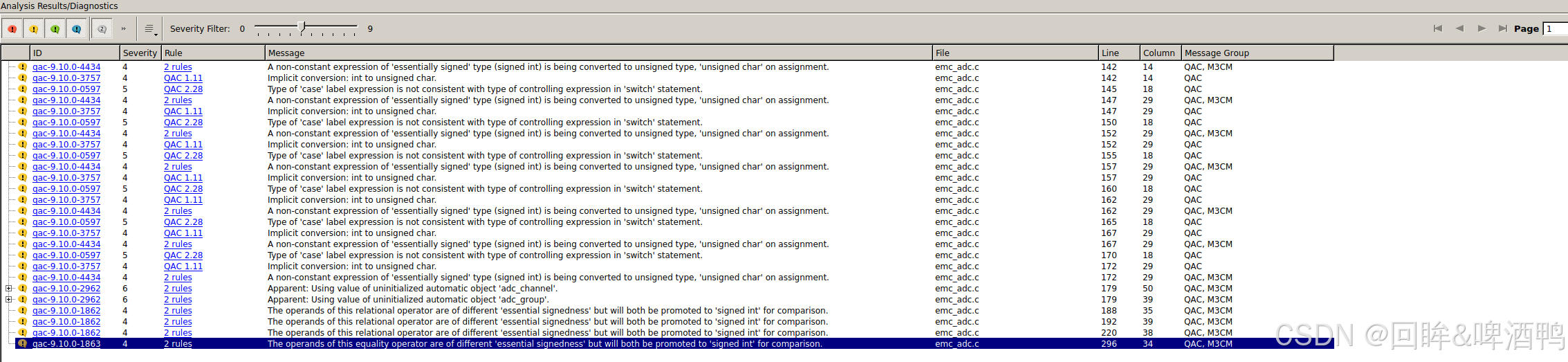The height and width of the screenshot is (362, 1568).
Task: Click warning icon of line 170 row
Action: click(x=22, y=255)
